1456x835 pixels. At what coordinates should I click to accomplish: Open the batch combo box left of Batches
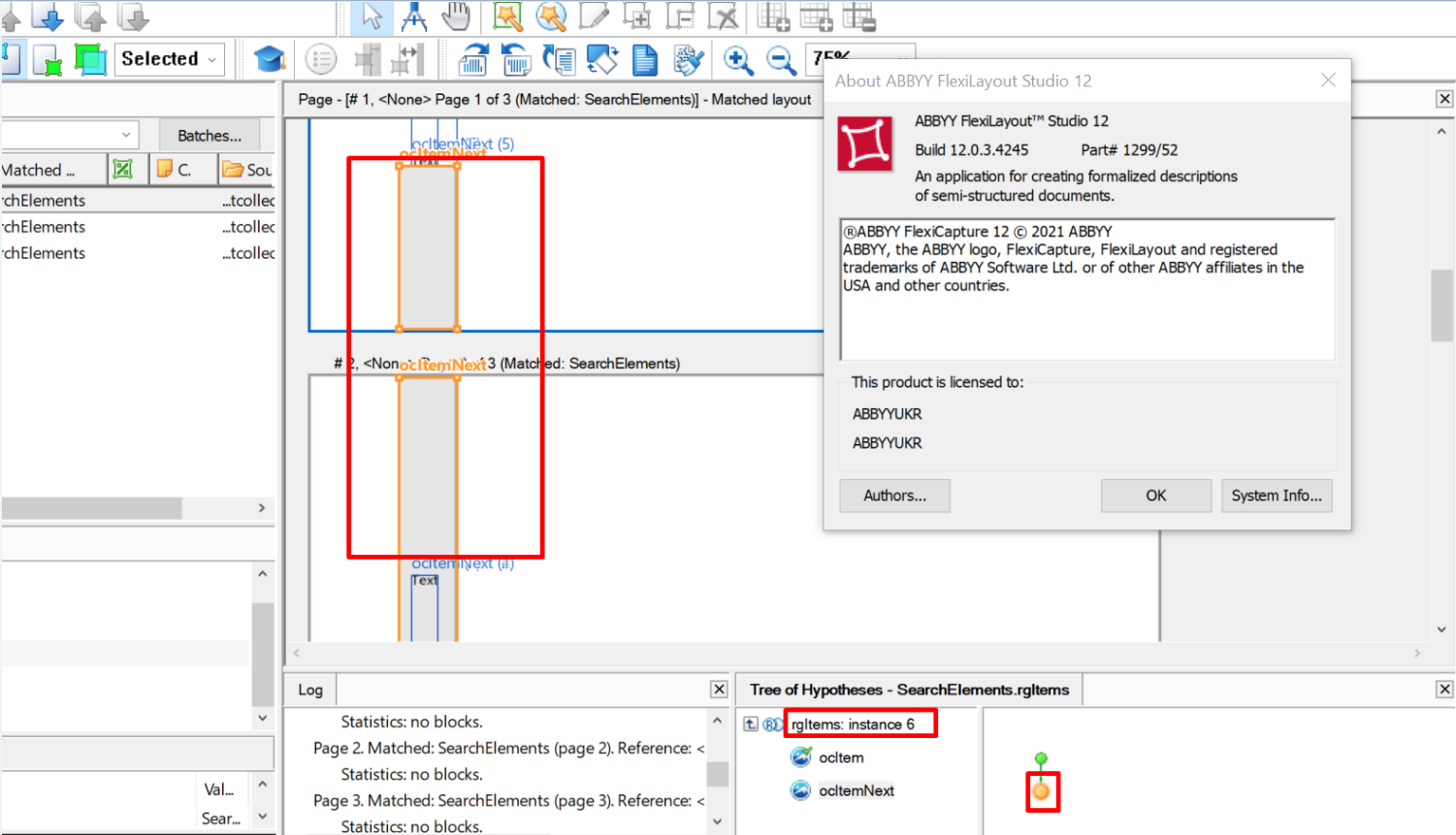point(69,135)
